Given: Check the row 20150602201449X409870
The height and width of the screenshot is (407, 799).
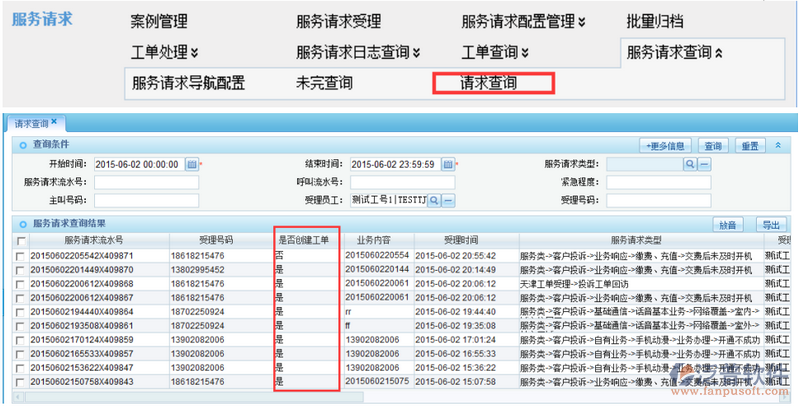Looking at the screenshot, I should [x=20, y=270].
